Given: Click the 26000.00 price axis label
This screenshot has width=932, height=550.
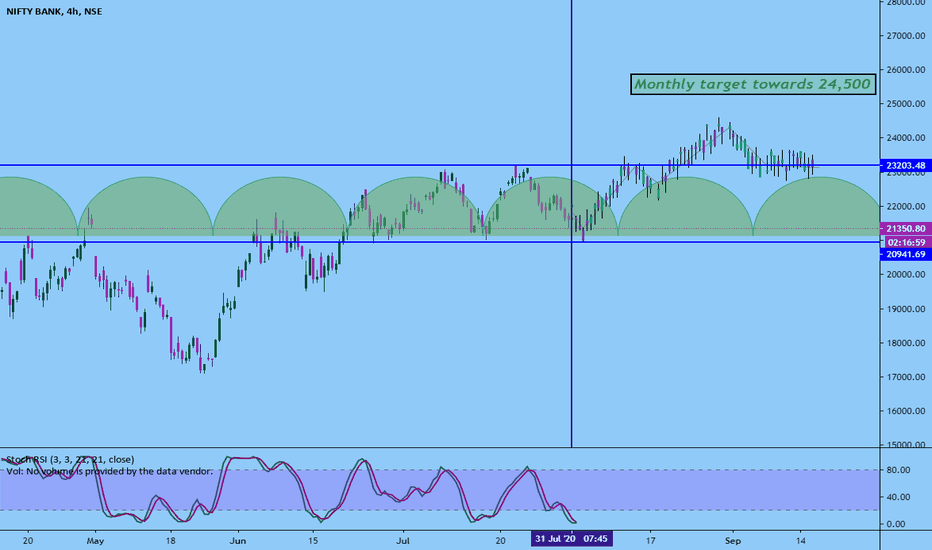Looking at the screenshot, I should [x=905, y=70].
